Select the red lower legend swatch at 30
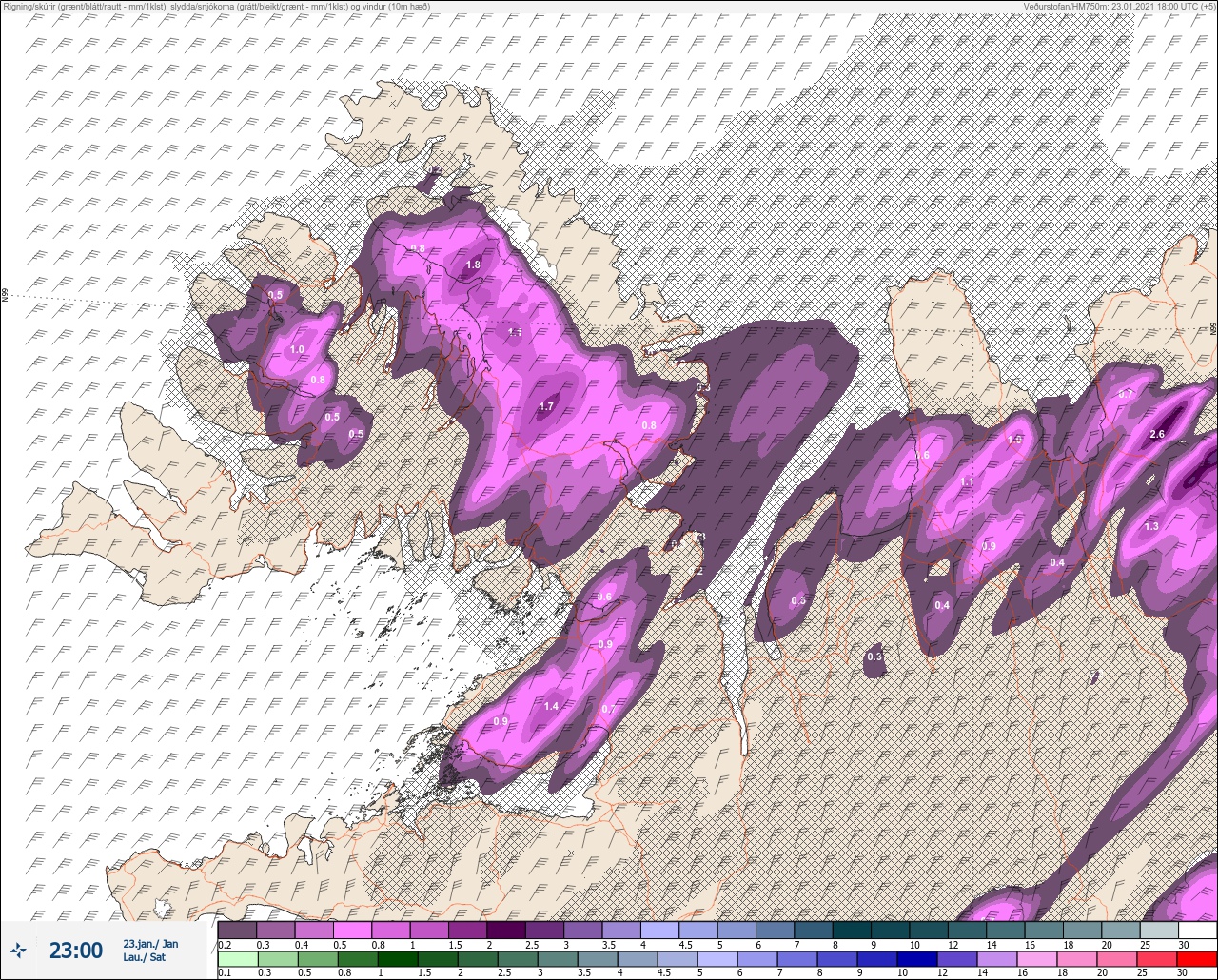Image resolution: width=1218 pixels, height=980 pixels. point(1197,958)
